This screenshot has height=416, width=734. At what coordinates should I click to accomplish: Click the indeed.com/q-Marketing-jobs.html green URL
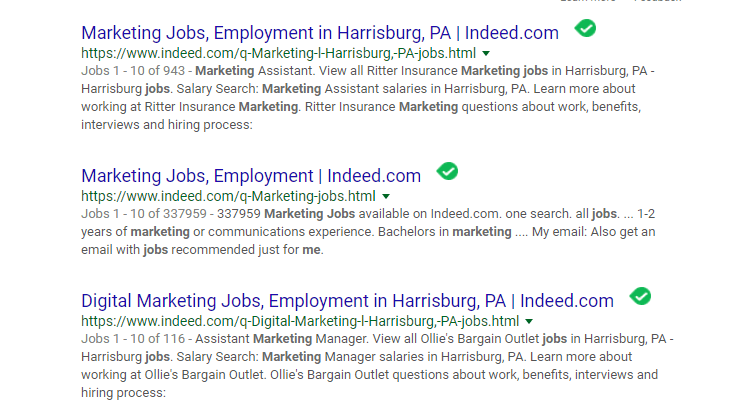228,196
